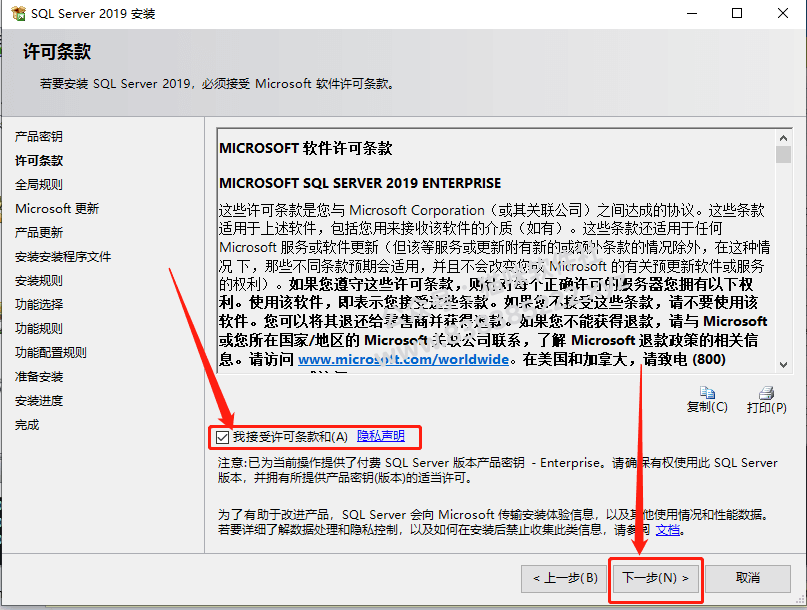Select the 安装安装程序文件 step in sidebar
Screen dimensions: 807x610
tap(63, 256)
